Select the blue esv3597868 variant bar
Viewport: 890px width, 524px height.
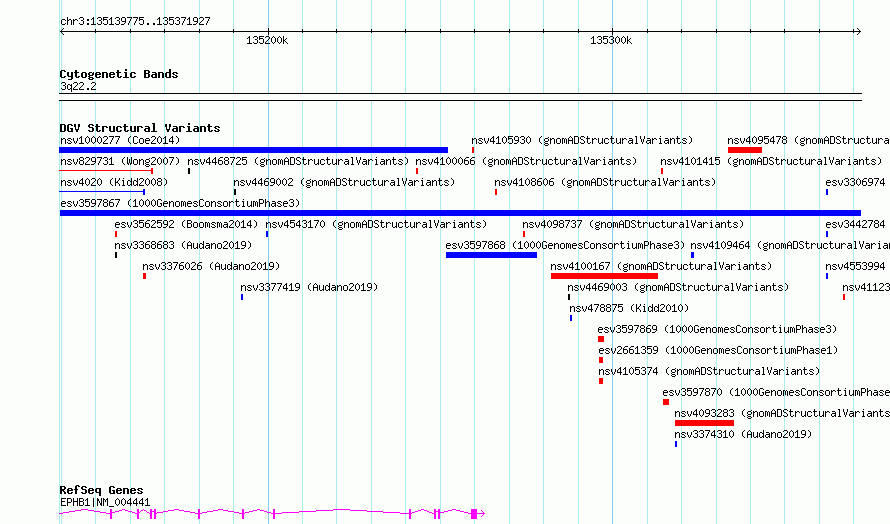tap(492, 255)
